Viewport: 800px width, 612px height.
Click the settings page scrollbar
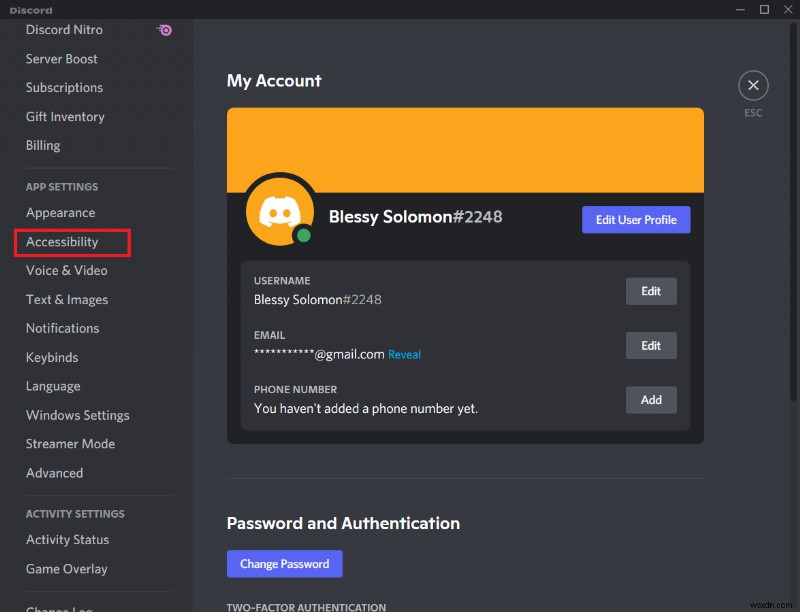[x=794, y=212]
